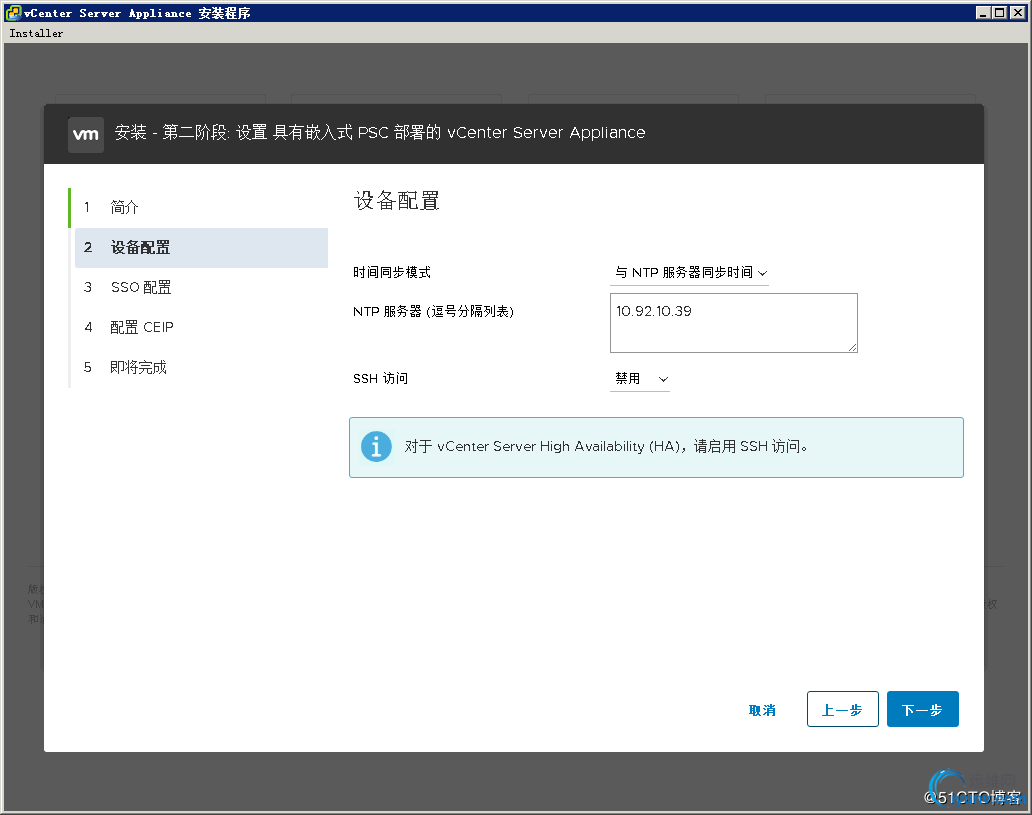Click the NTP 服务器 address text box

733,323
